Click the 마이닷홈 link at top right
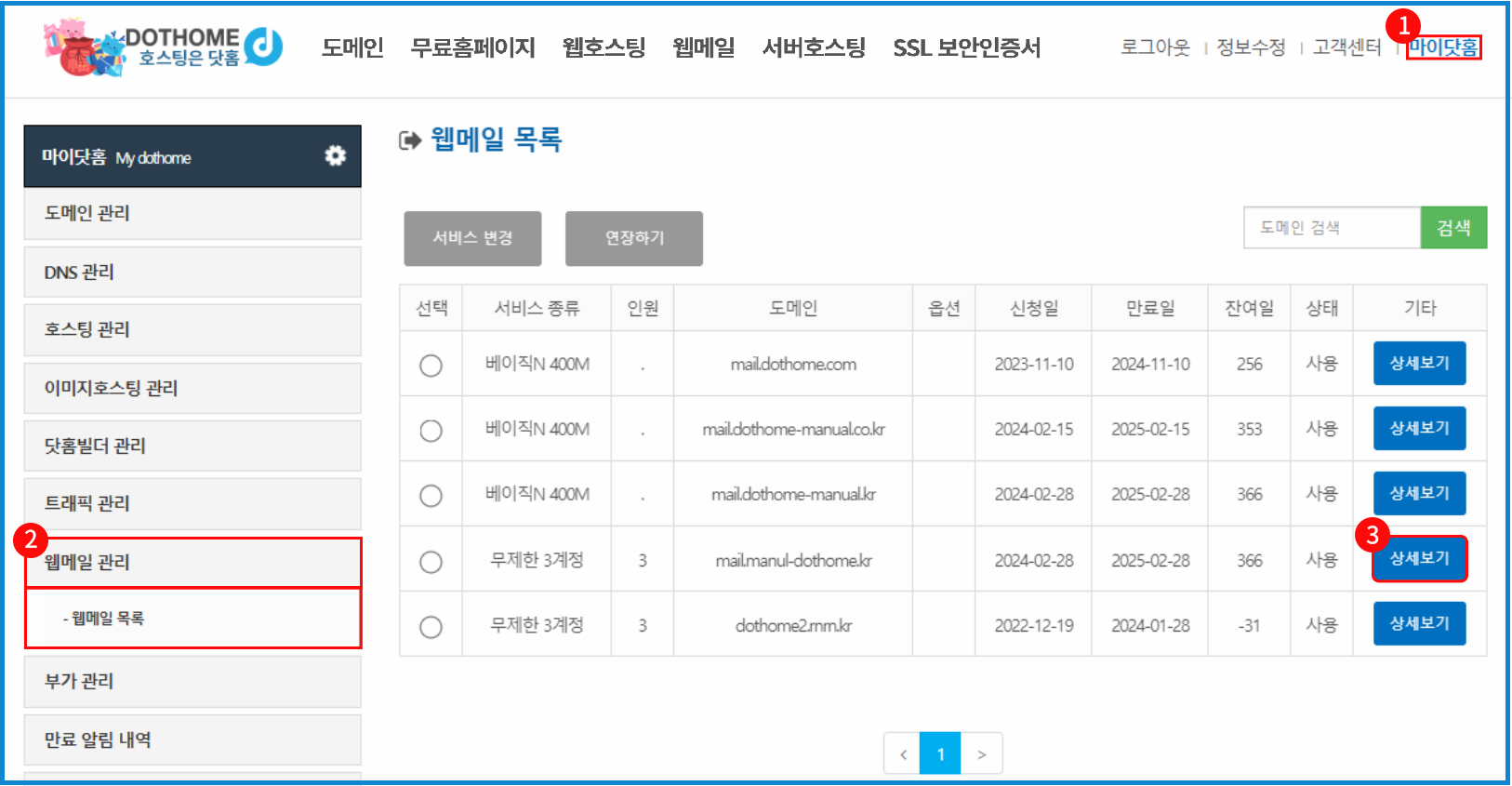This screenshot has height=786, width=1512. click(1443, 47)
